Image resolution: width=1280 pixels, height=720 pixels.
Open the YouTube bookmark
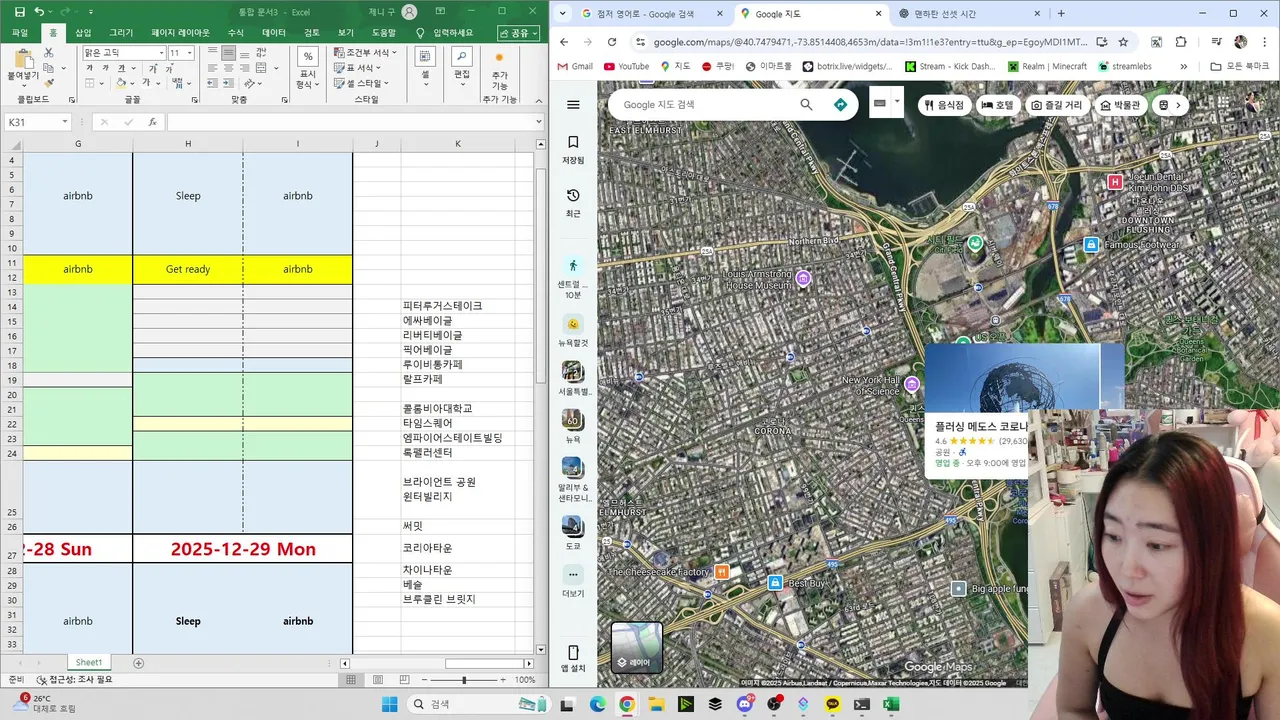[625, 66]
